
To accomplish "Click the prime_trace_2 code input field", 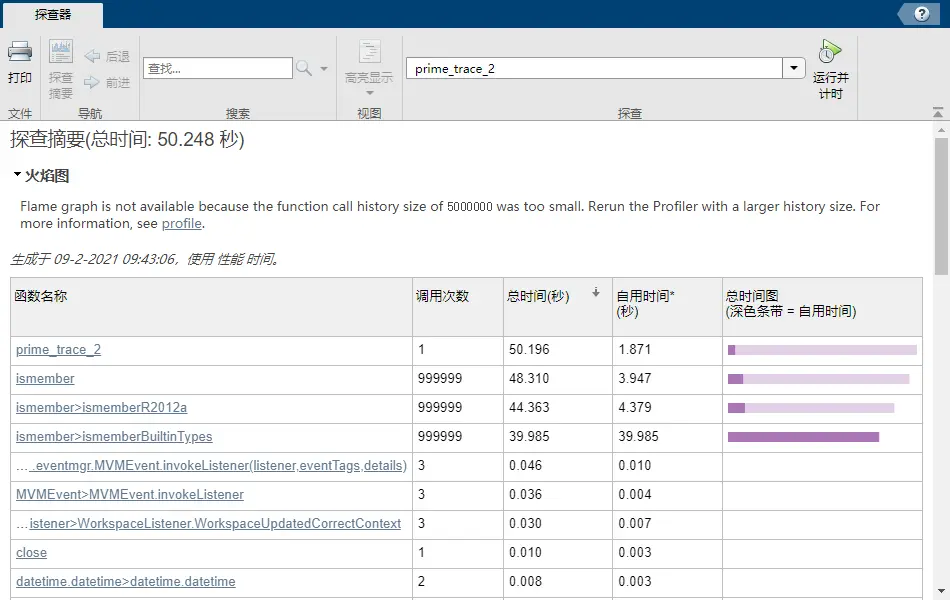I will 594,68.
